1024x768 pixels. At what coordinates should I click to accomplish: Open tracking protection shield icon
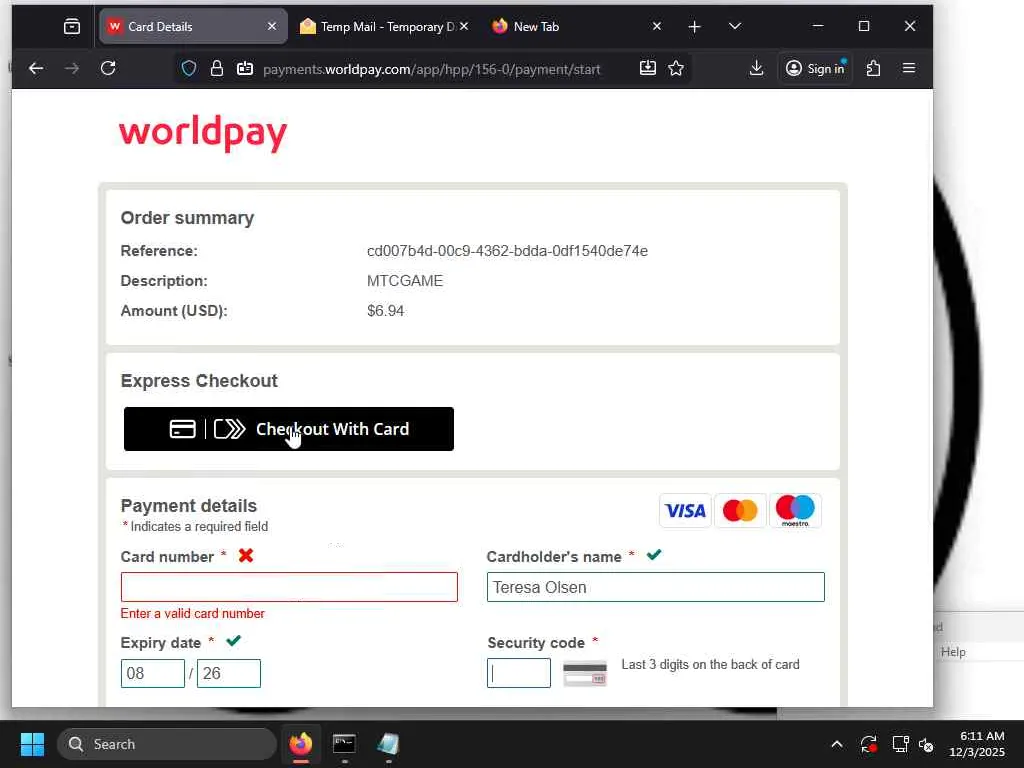189,69
